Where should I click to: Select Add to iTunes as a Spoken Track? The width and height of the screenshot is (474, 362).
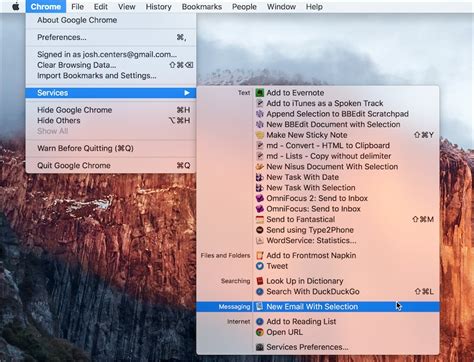(318, 103)
